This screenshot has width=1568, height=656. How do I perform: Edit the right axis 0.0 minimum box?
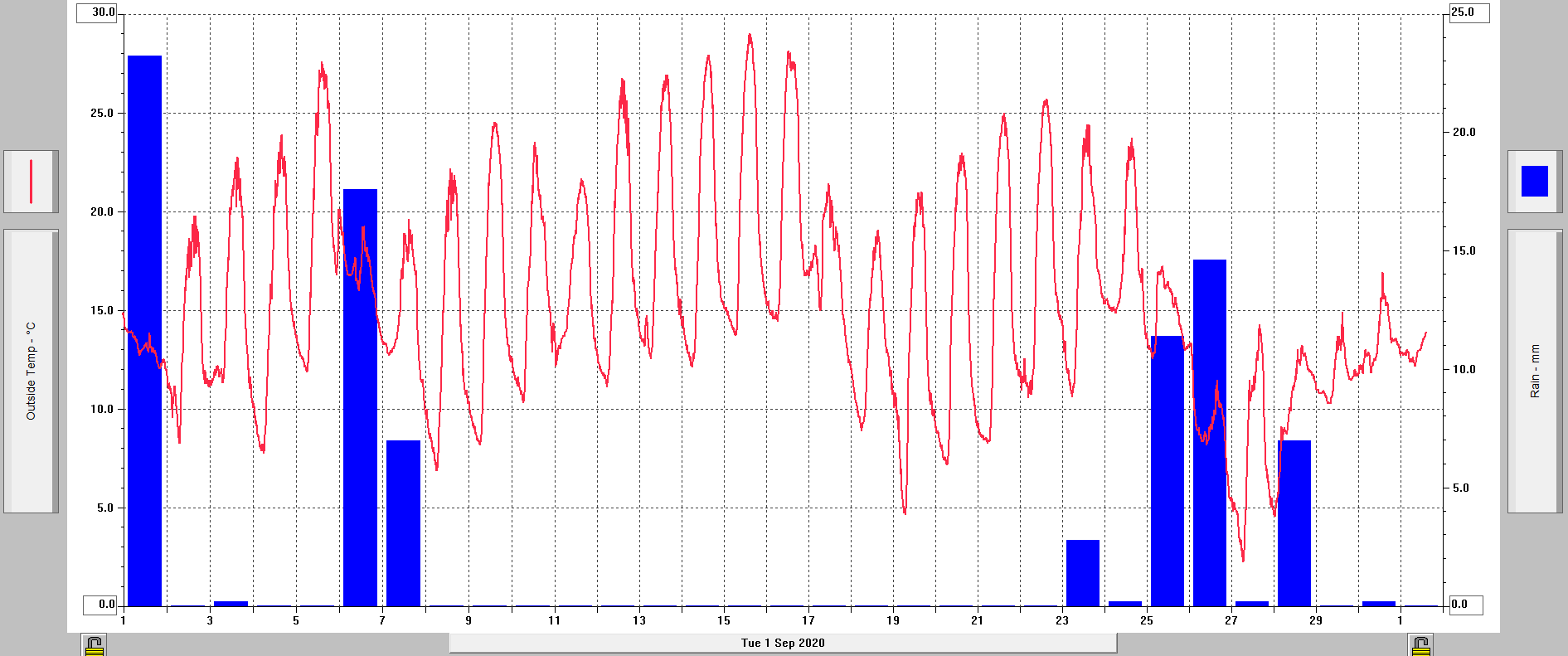tap(1465, 605)
